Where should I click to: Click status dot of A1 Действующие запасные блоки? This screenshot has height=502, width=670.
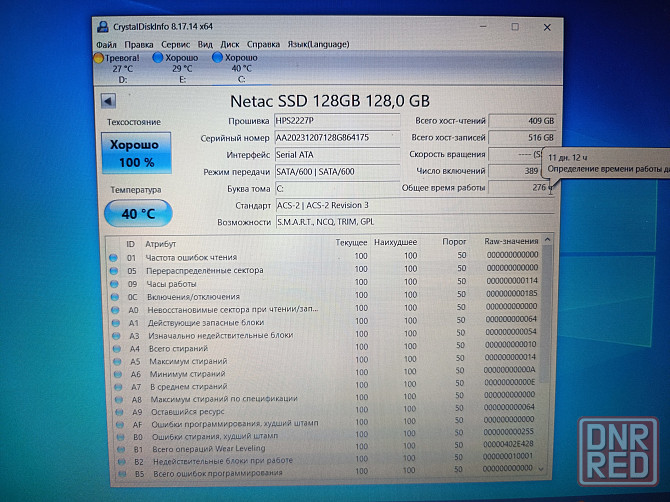click(115, 323)
